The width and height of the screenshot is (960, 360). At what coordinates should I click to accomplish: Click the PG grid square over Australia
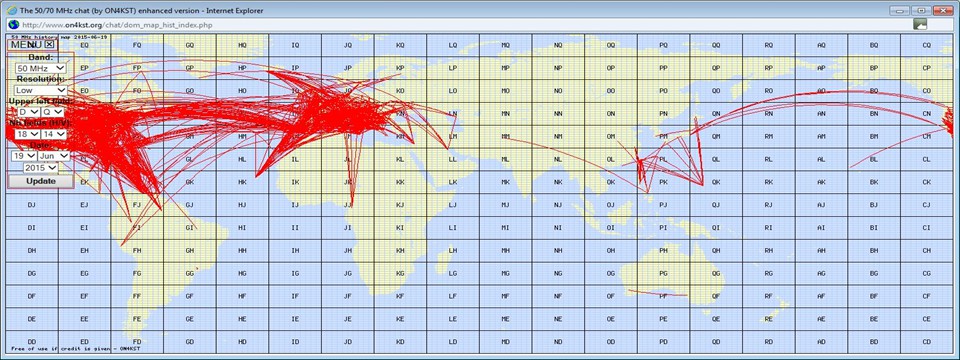tap(663, 273)
